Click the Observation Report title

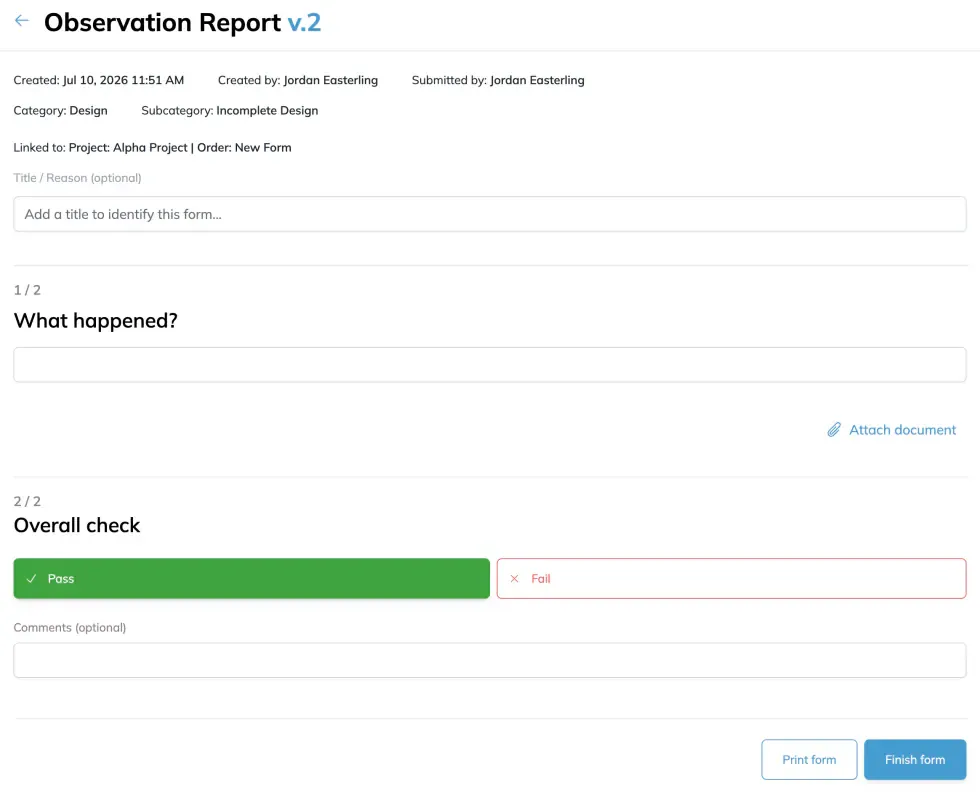click(x=162, y=22)
